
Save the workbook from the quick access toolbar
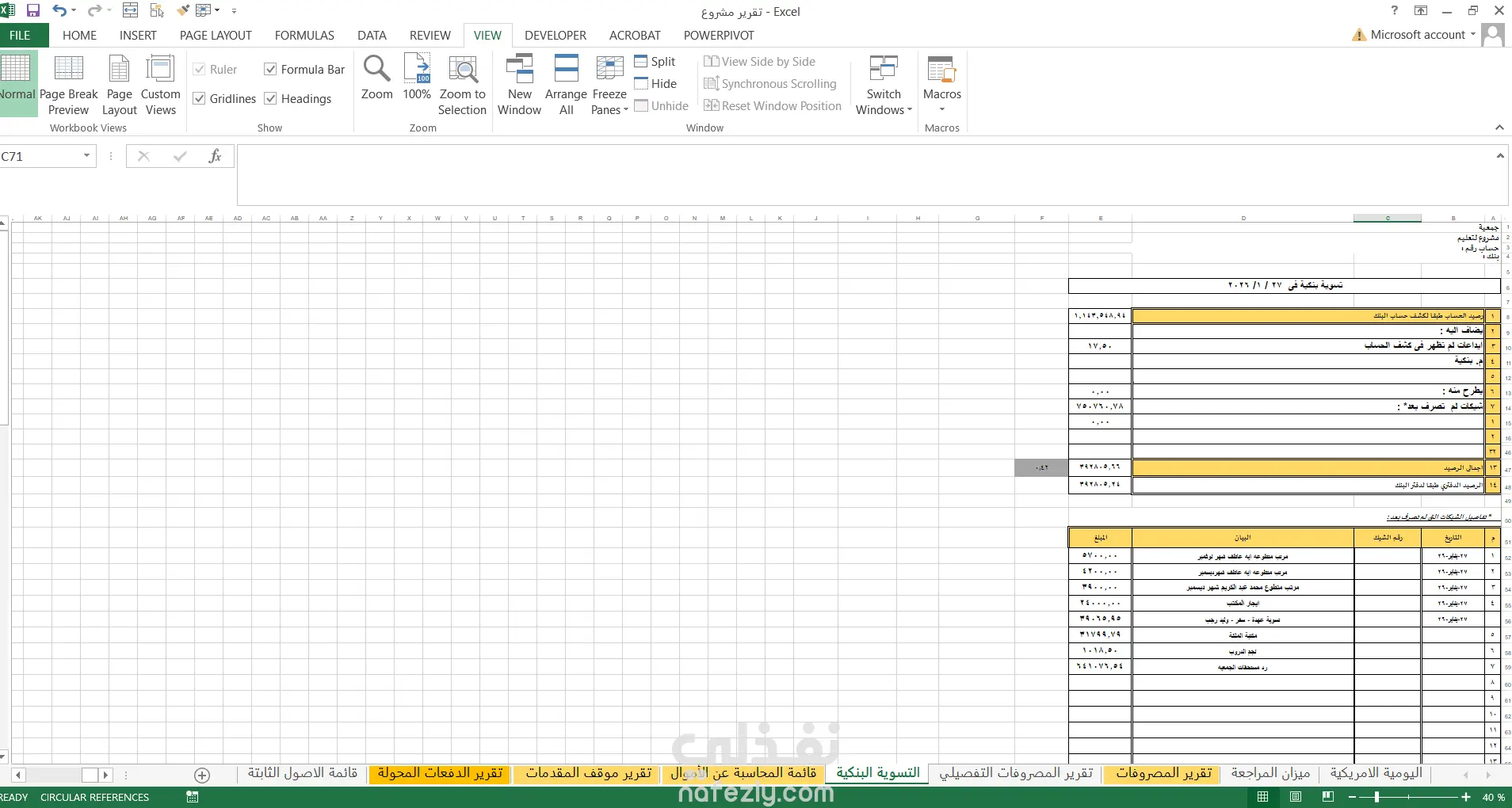click(x=33, y=11)
